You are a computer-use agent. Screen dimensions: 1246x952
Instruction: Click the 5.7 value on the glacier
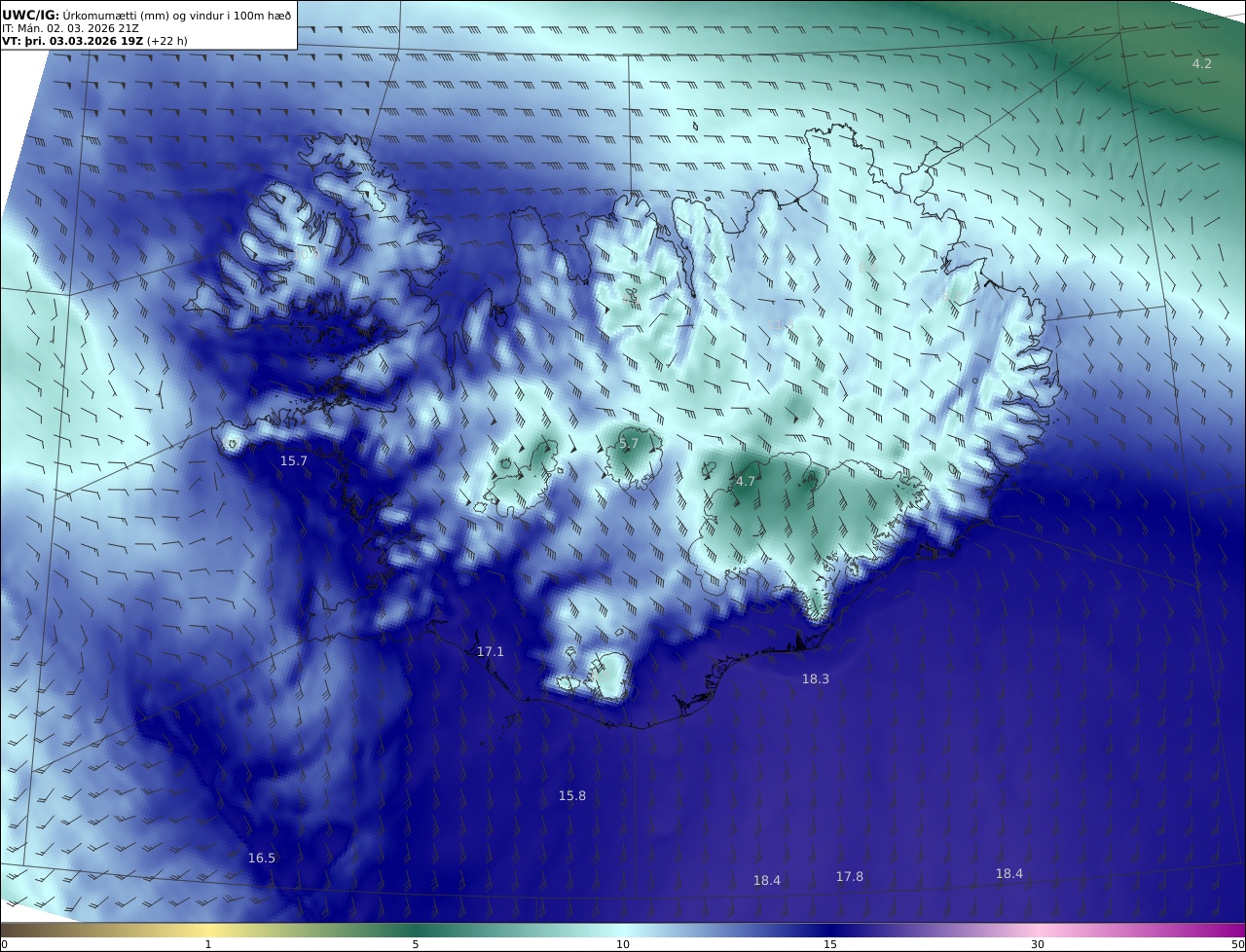629,443
